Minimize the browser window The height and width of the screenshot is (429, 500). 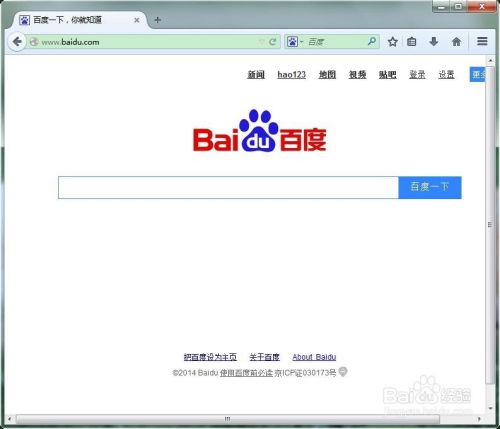coord(441,6)
